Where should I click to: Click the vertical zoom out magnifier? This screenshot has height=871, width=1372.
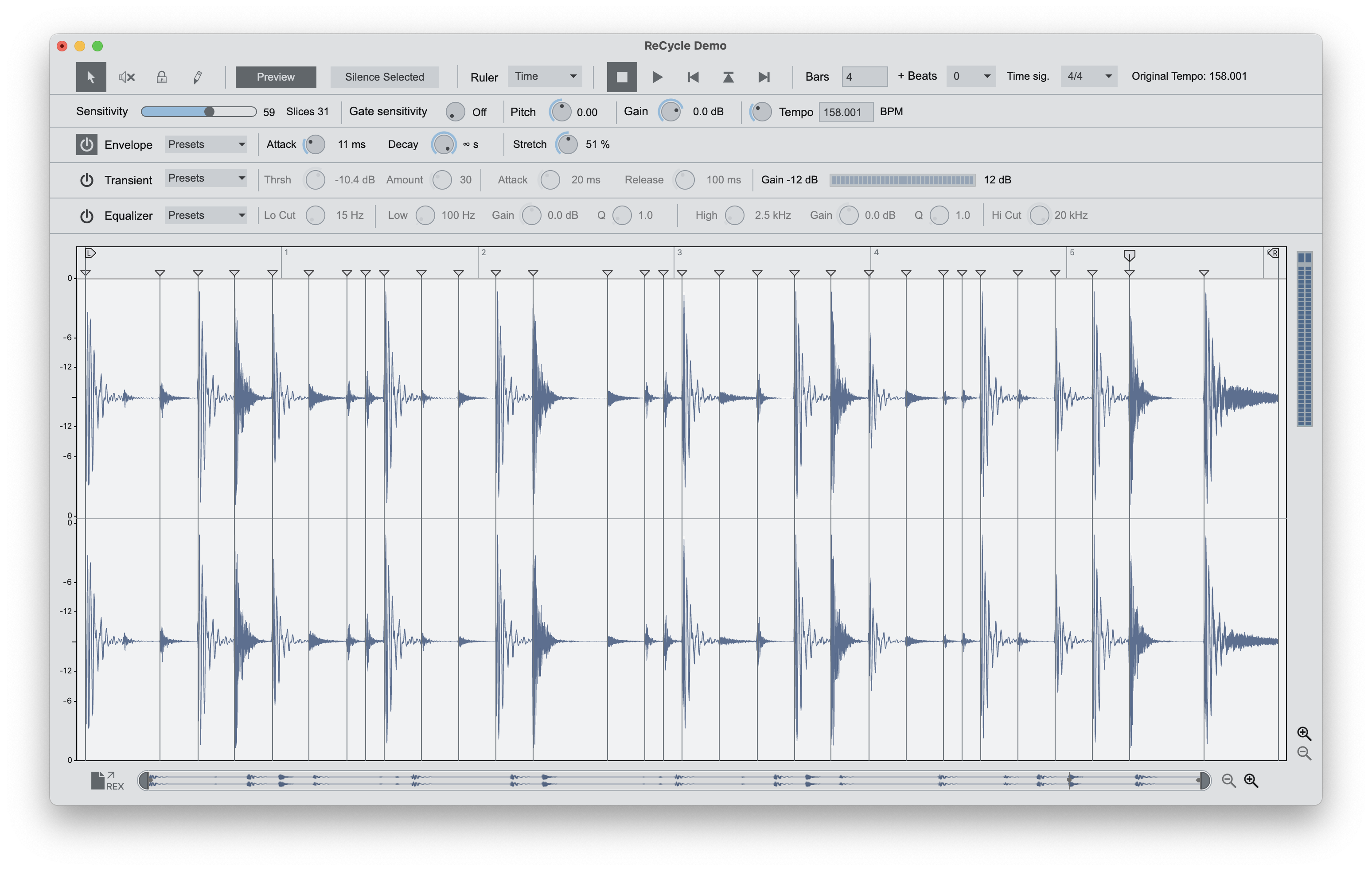(1304, 753)
